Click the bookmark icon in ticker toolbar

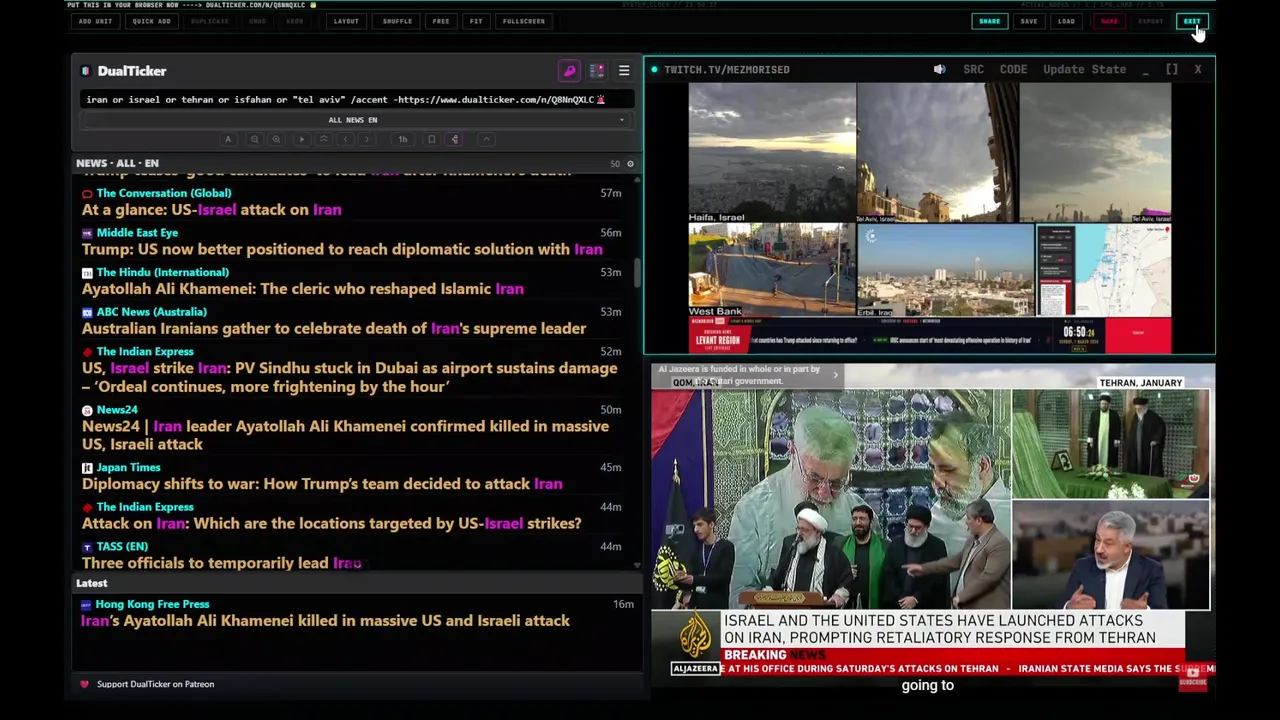pos(431,139)
